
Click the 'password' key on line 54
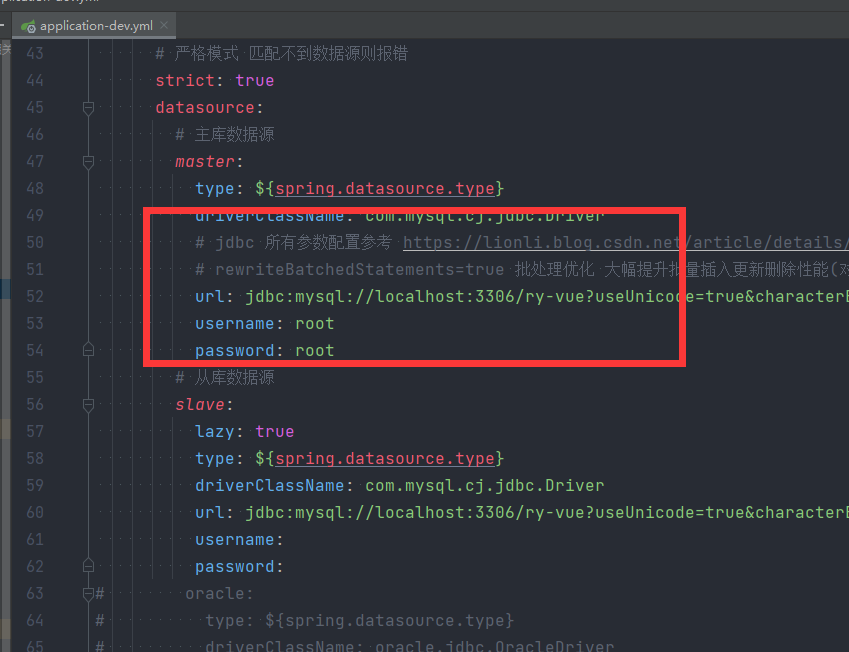click(234, 351)
